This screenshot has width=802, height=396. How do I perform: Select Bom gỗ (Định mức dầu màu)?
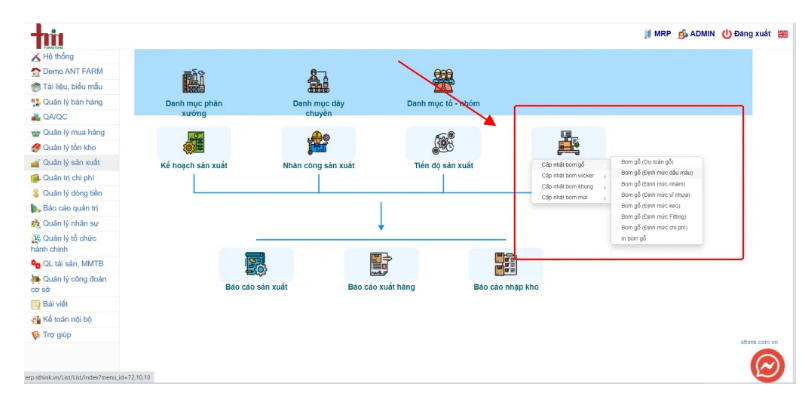point(657,173)
